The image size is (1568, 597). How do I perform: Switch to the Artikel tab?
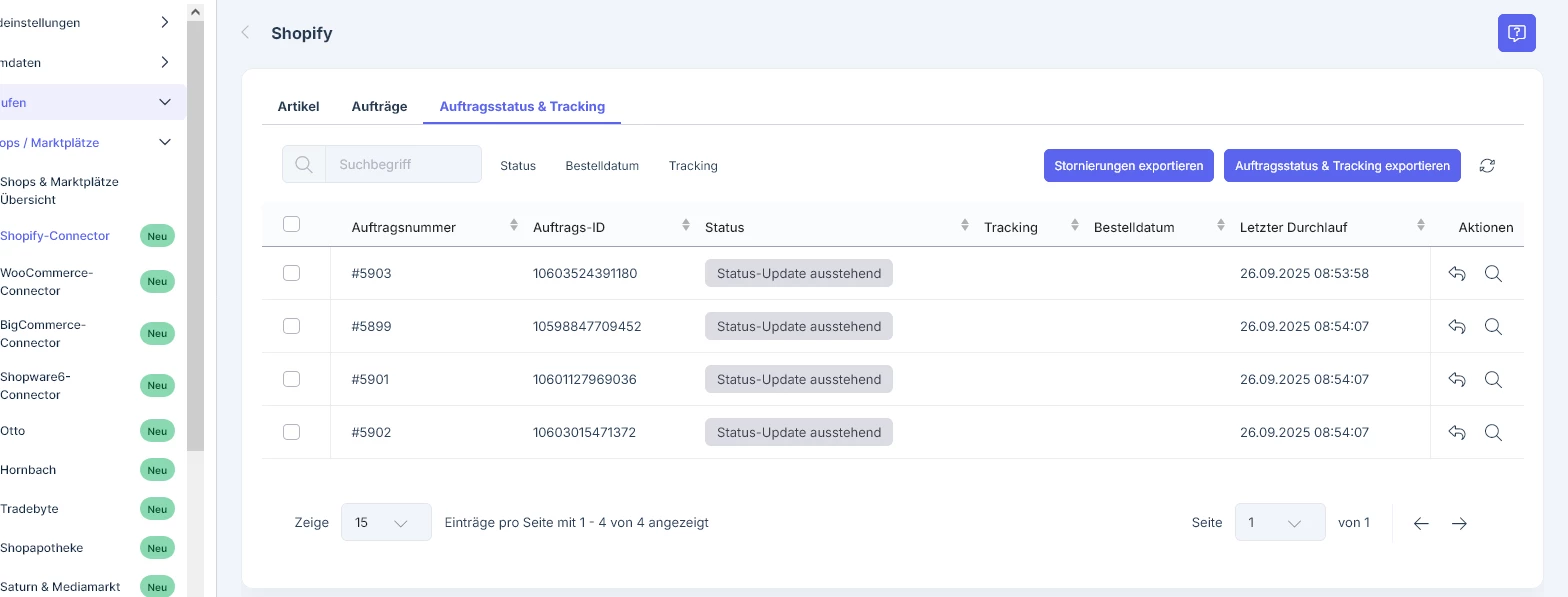(298, 106)
